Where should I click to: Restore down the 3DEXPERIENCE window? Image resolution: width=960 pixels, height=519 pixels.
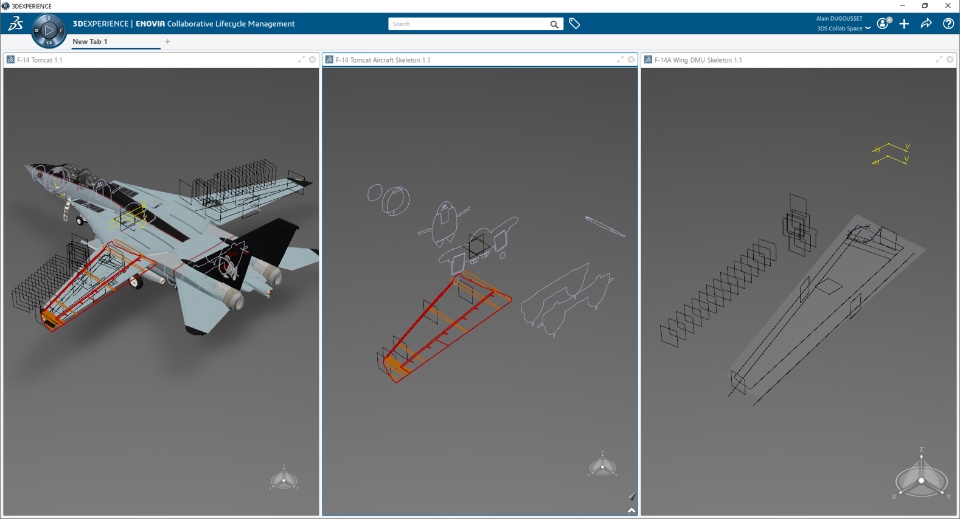tap(924, 6)
